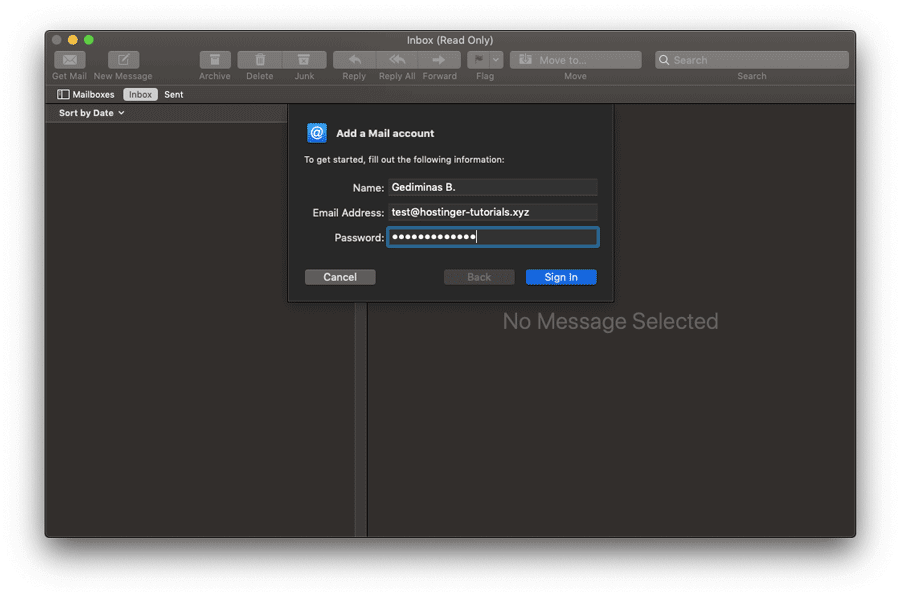Click the Delete trash icon
The image size is (900, 596).
click(259, 60)
